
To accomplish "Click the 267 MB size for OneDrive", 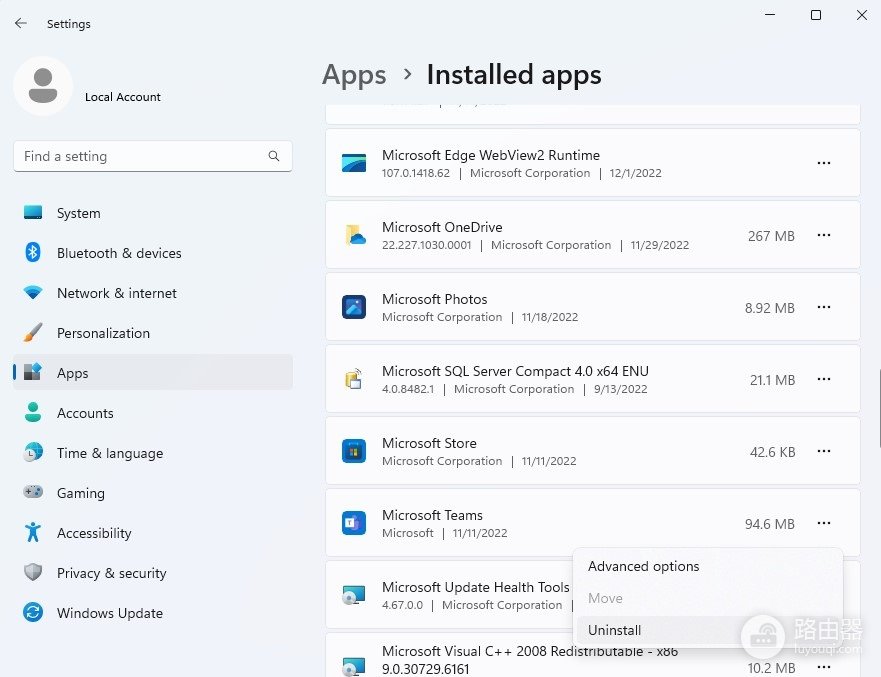I will (x=771, y=236).
